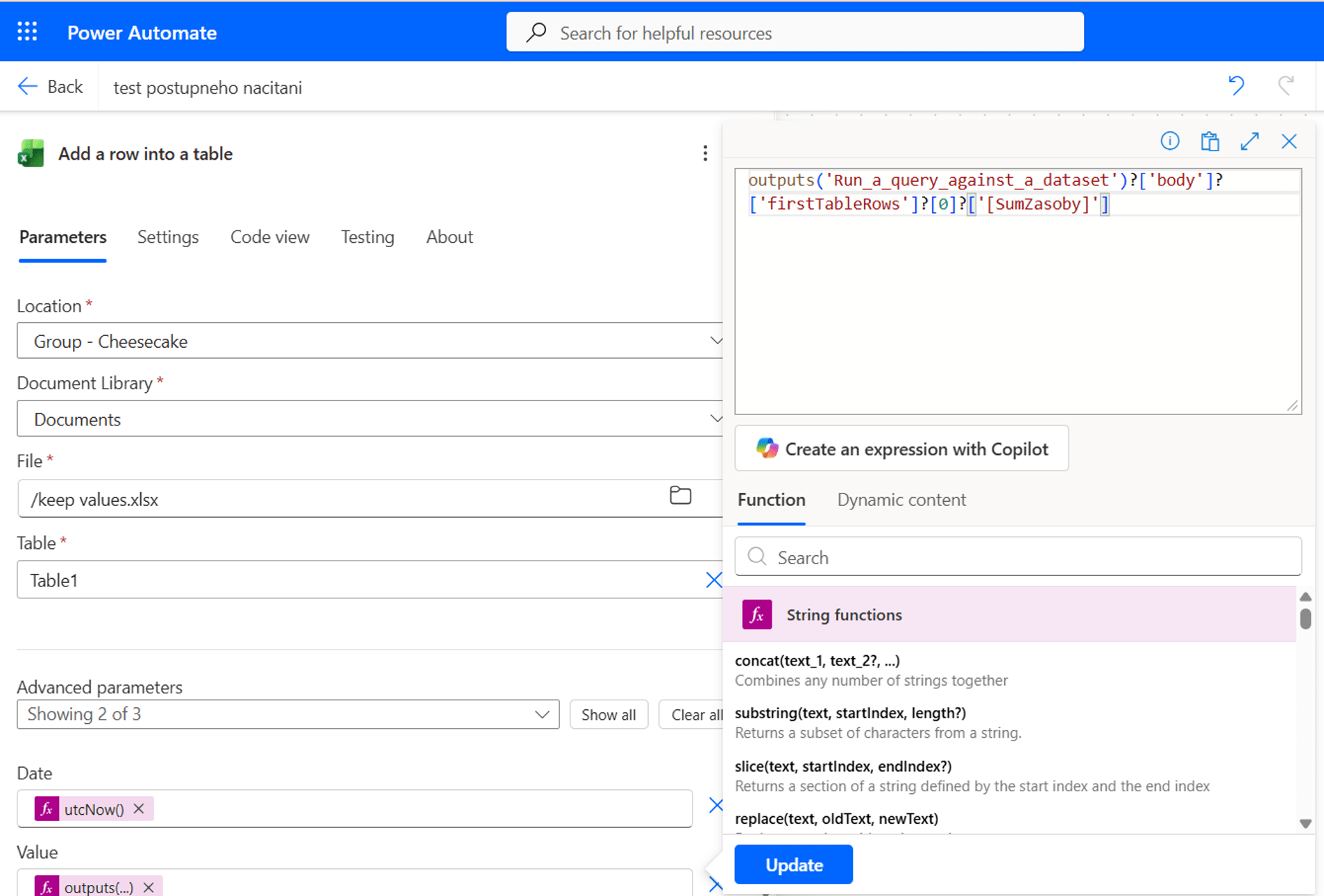The height and width of the screenshot is (896, 1324).
Task: Click the function list scrollbar down arrow
Action: 1305,824
